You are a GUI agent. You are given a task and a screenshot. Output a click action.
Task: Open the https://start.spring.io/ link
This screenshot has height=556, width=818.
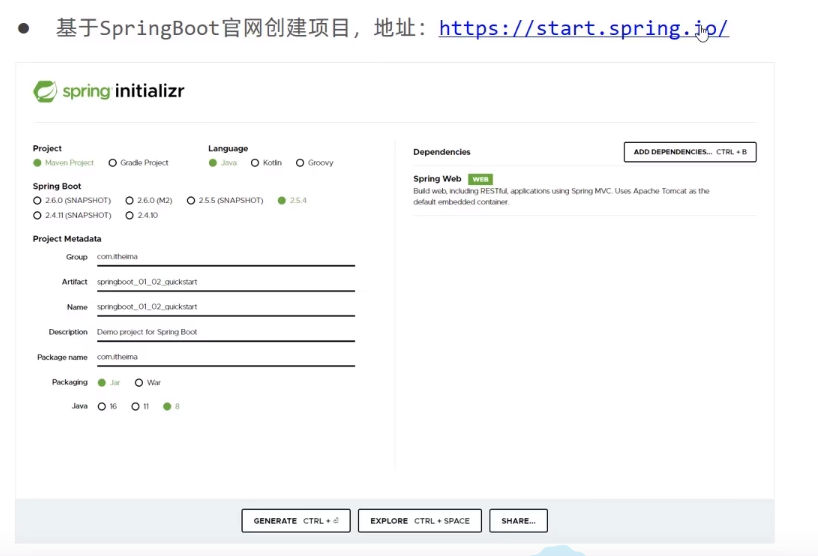pos(583,28)
